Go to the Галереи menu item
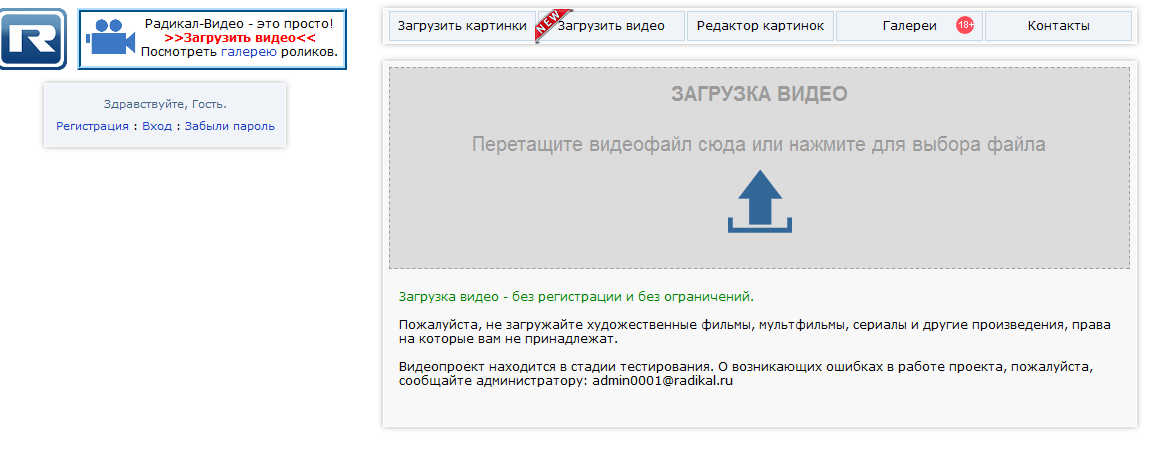The width and height of the screenshot is (1159, 457). 909,26
